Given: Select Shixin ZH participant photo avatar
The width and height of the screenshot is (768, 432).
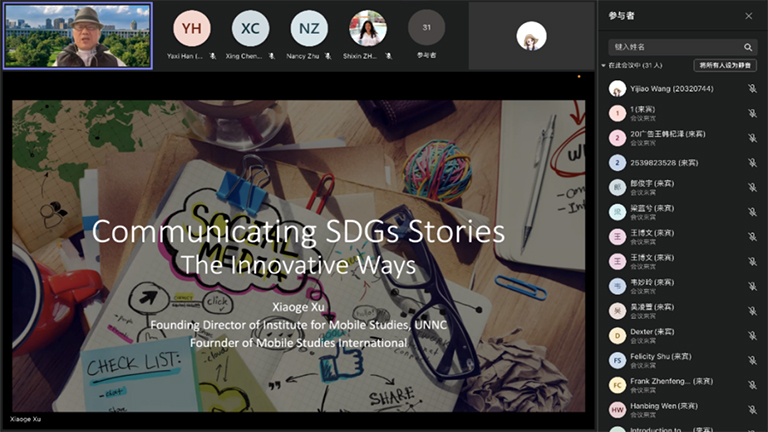Looking at the screenshot, I should [x=368, y=28].
